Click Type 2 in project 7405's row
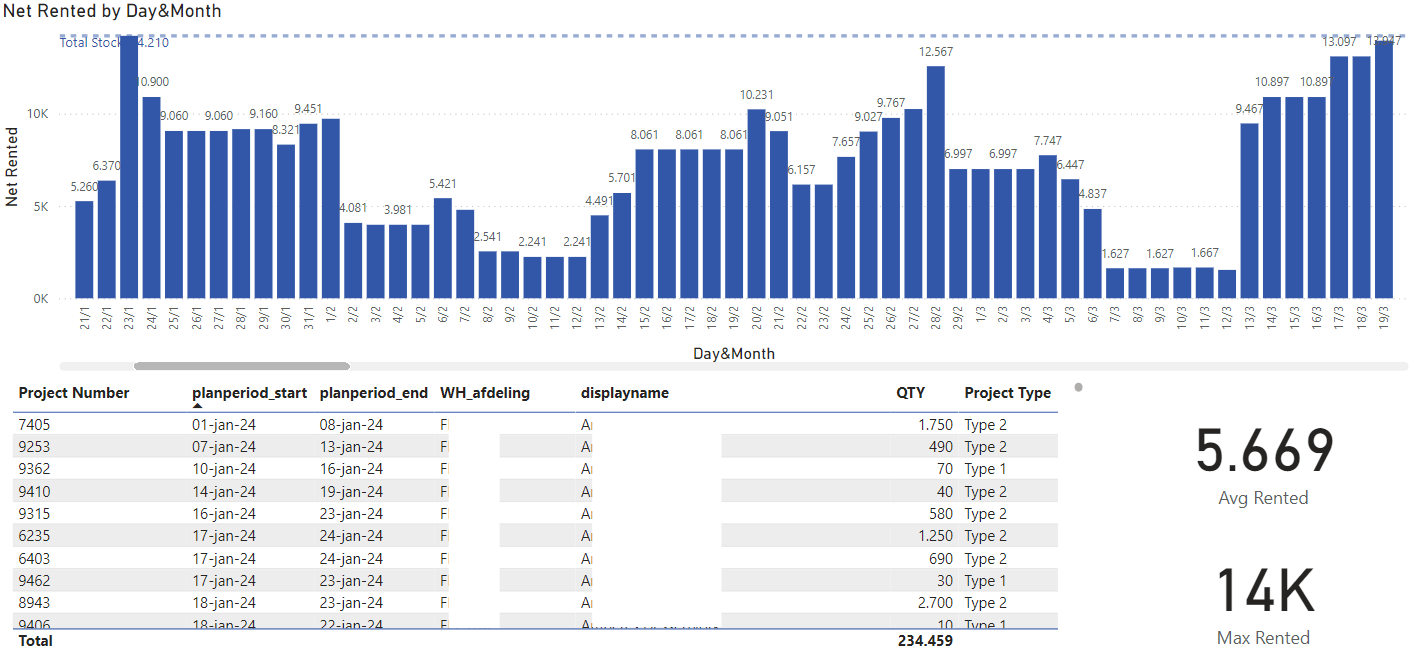Image resolution: width=1412 pixels, height=653 pixels. pos(986,424)
